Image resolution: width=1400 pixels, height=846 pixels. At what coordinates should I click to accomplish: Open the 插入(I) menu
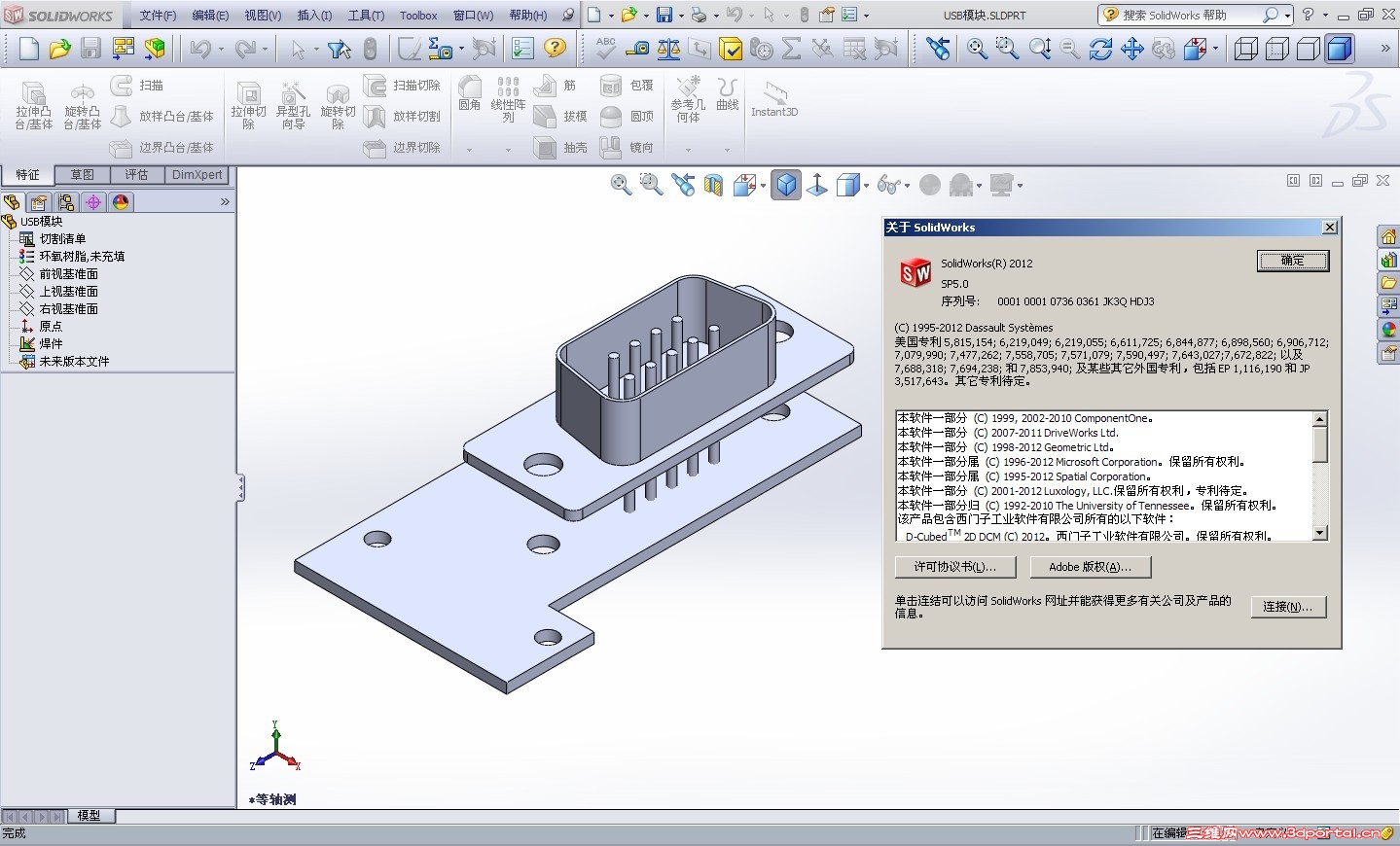tap(314, 16)
